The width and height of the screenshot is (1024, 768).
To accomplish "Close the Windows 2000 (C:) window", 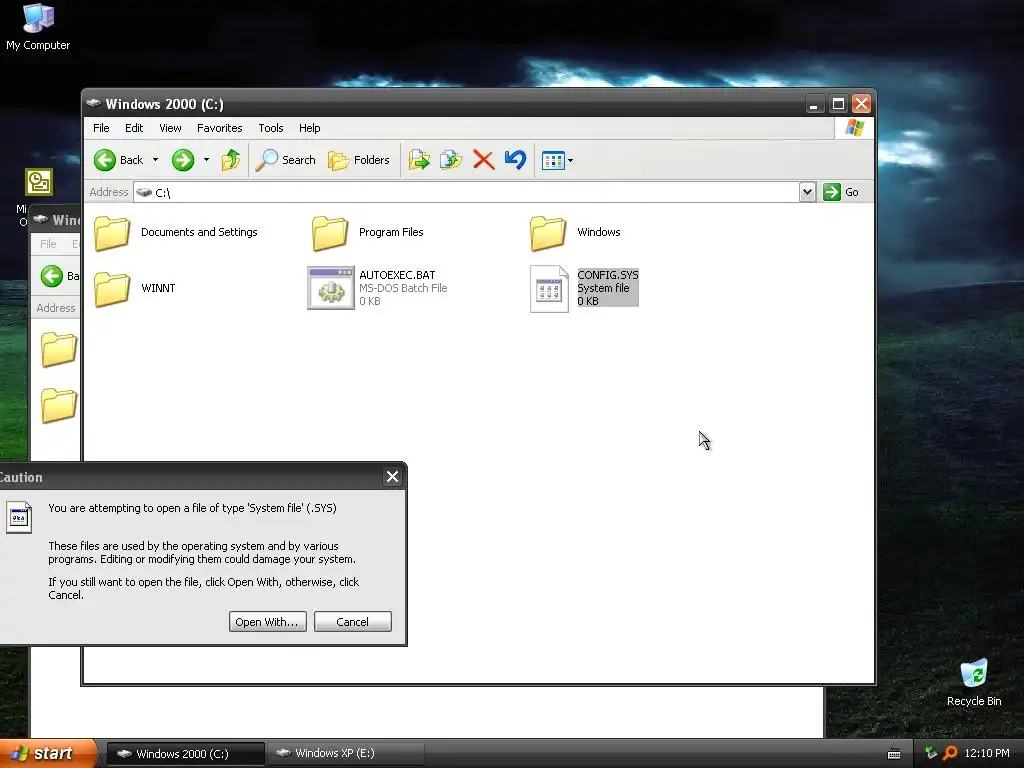I will (x=861, y=104).
